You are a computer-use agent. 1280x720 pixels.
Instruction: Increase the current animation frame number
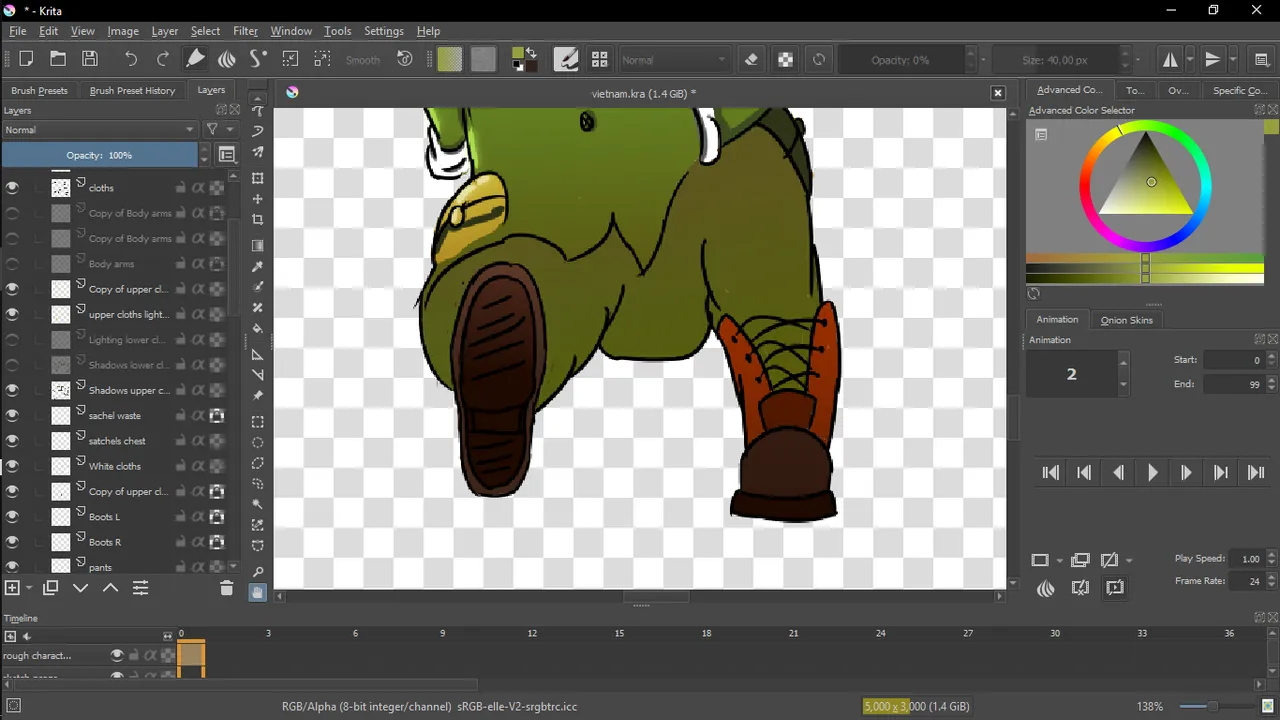click(x=1124, y=362)
